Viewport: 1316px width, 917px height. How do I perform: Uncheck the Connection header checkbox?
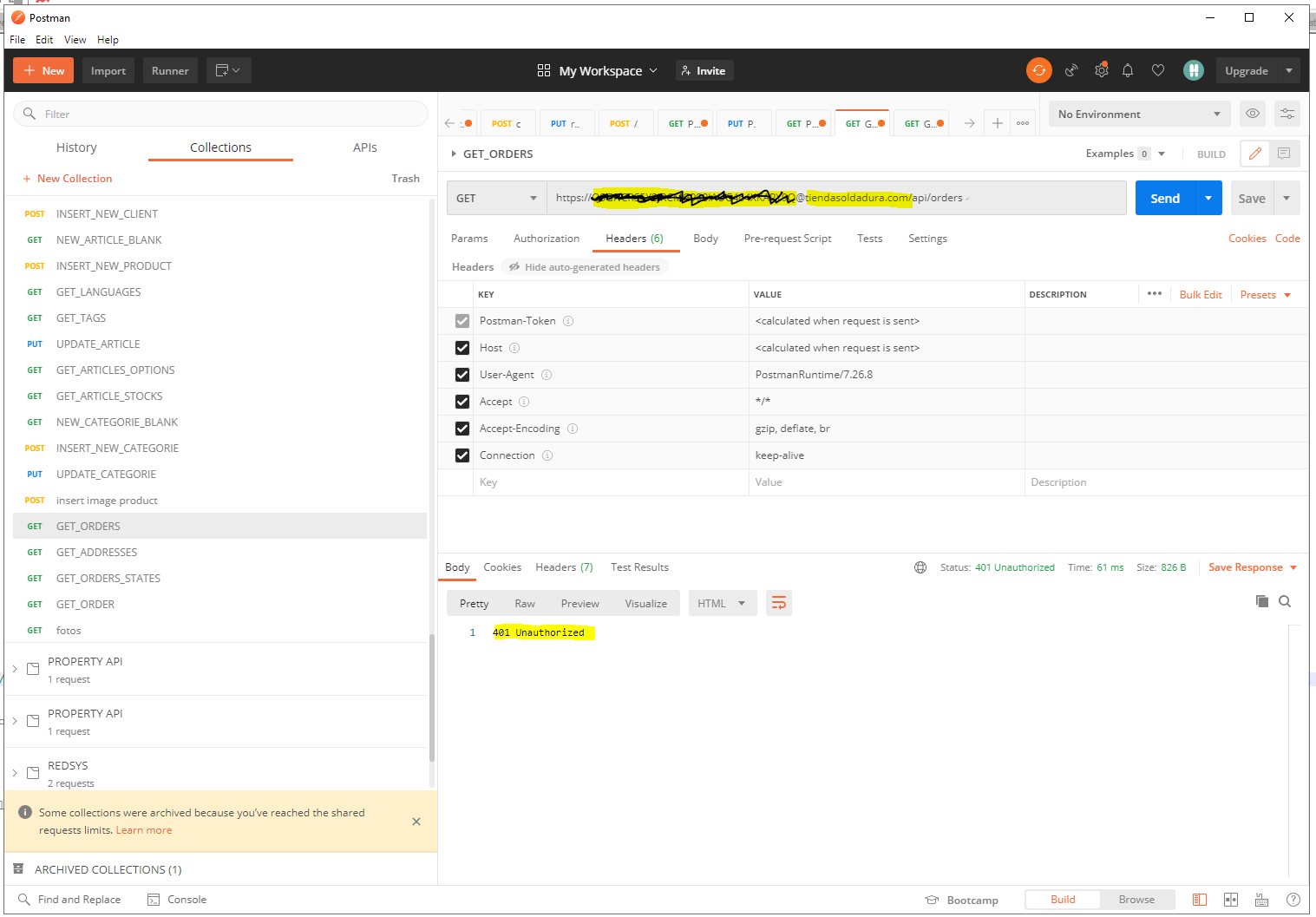point(462,455)
